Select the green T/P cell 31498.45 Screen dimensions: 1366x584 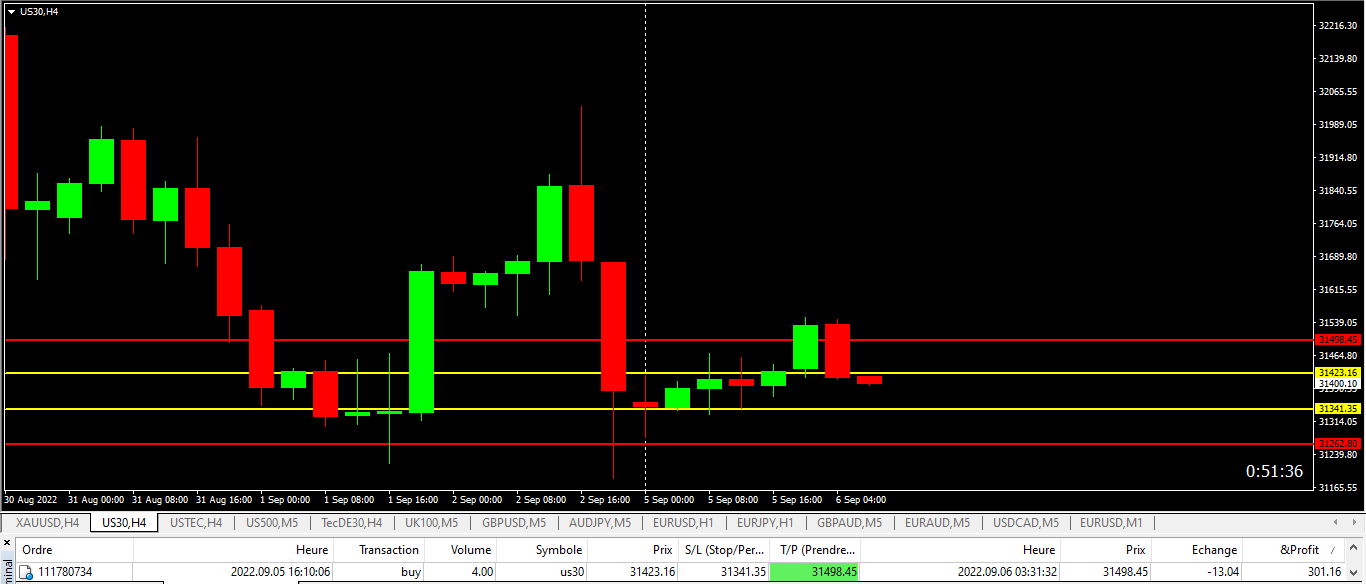point(814,572)
